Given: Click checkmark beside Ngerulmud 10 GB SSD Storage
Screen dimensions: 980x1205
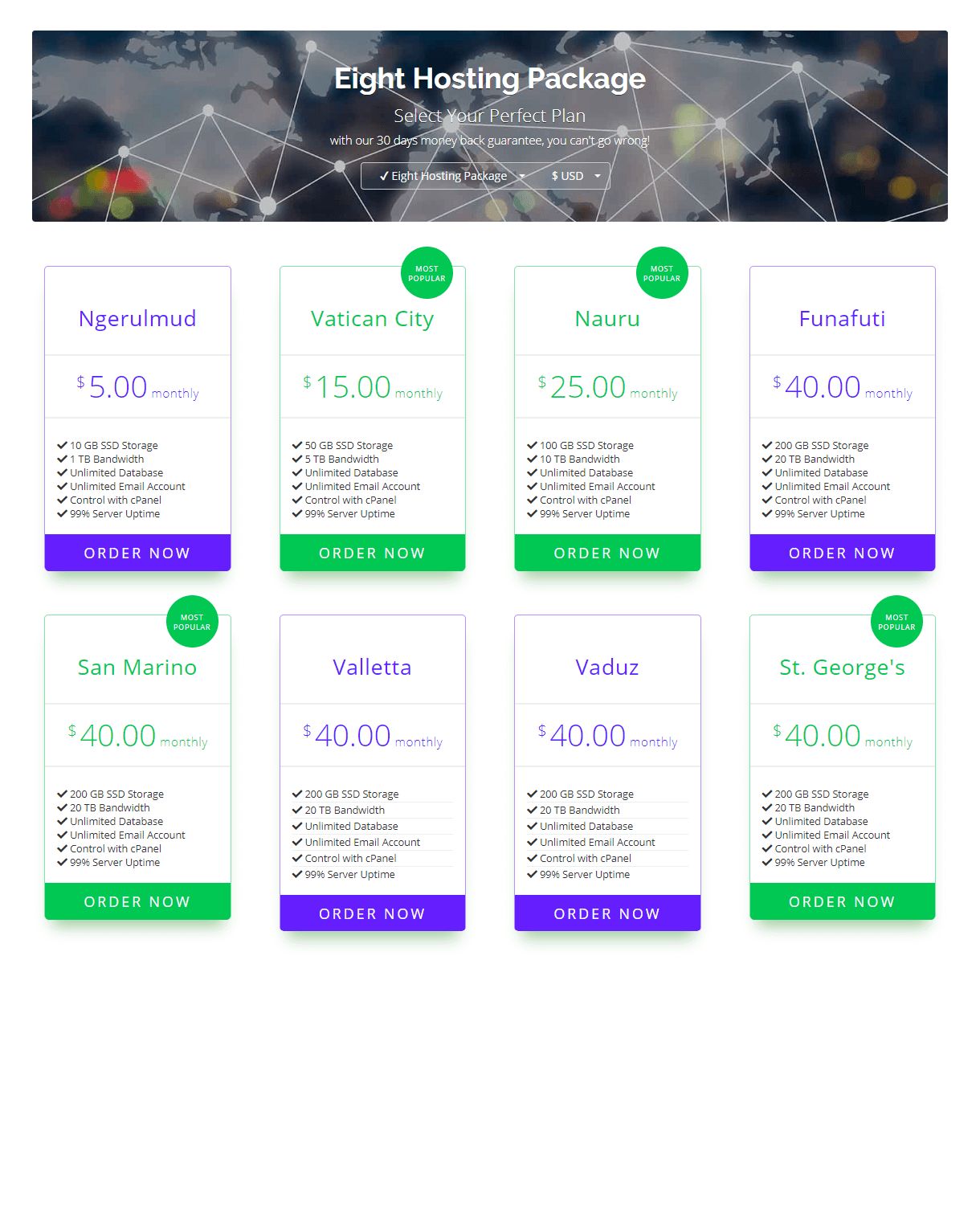Looking at the screenshot, I should (62, 445).
